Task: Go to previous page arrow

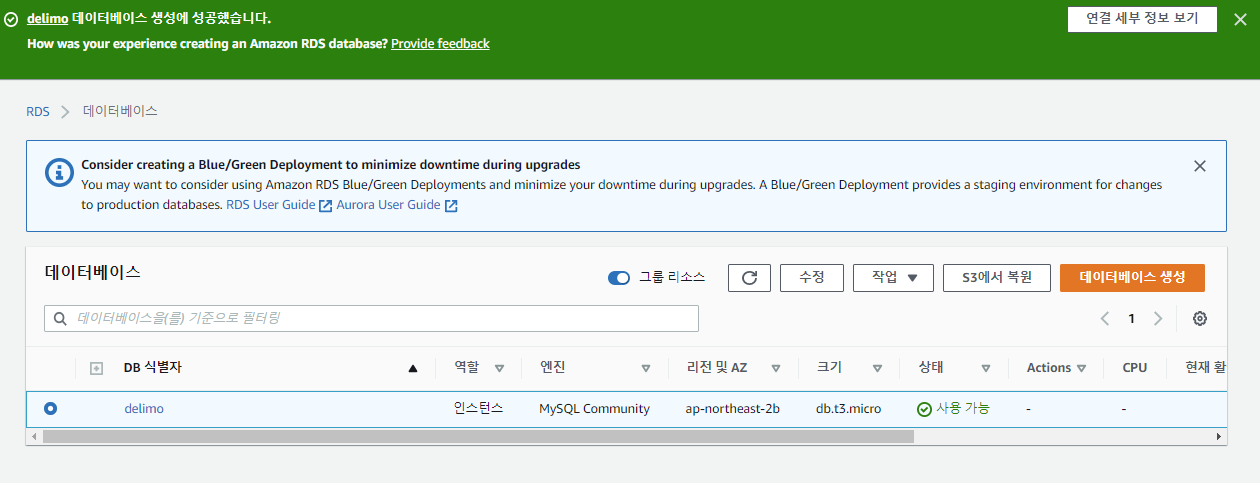Action: pos(1105,319)
